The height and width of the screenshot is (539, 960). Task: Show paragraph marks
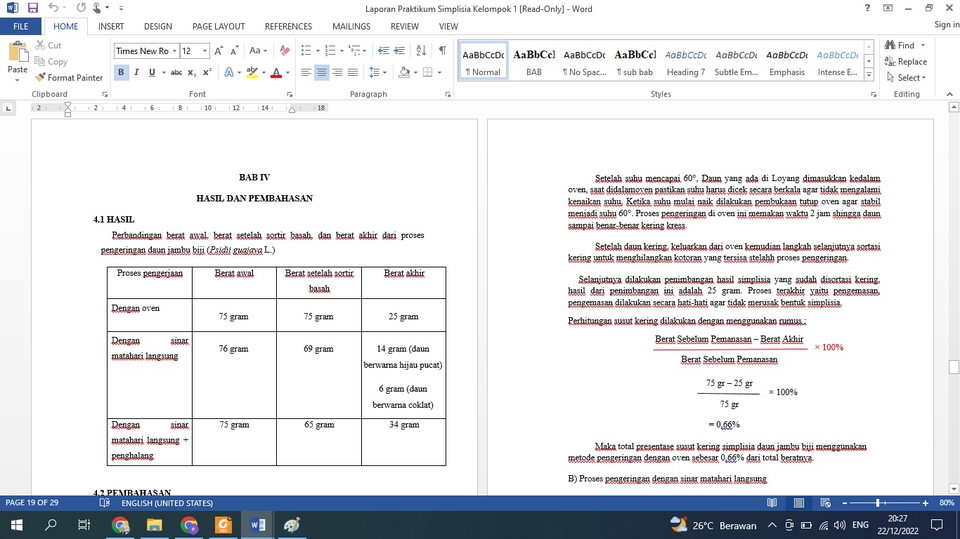pyautogui.click(x=442, y=51)
